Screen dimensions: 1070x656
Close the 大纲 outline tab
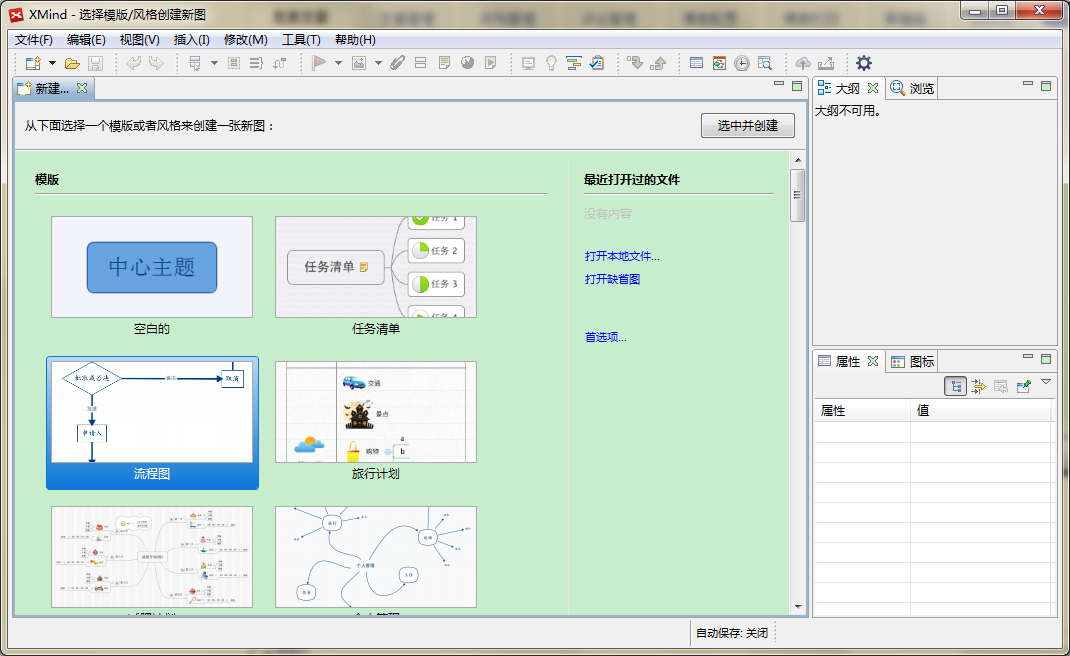click(x=873, y=88)
